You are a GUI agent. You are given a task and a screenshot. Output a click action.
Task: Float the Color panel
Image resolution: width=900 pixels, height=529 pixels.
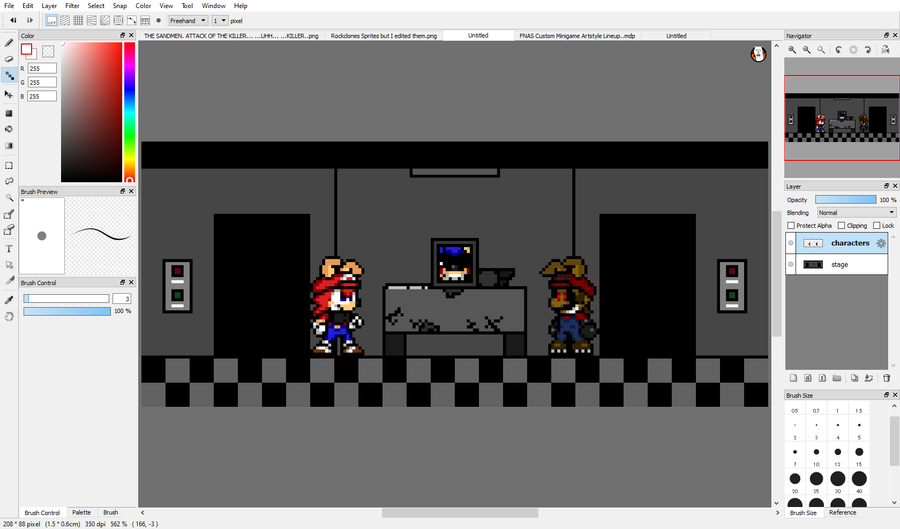click(122, 36)
